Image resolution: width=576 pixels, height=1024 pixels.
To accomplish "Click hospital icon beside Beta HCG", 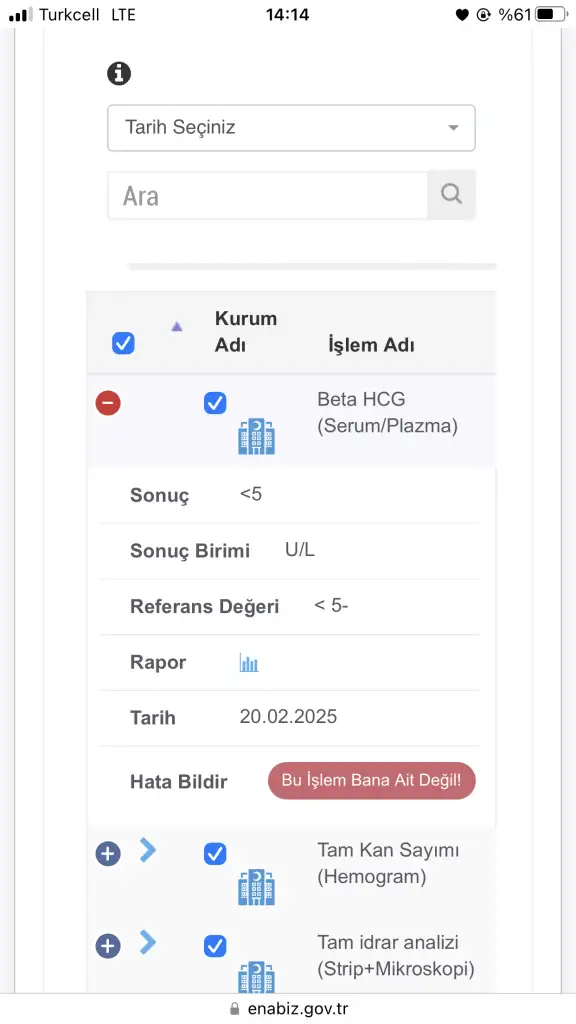I will (257, 436).
